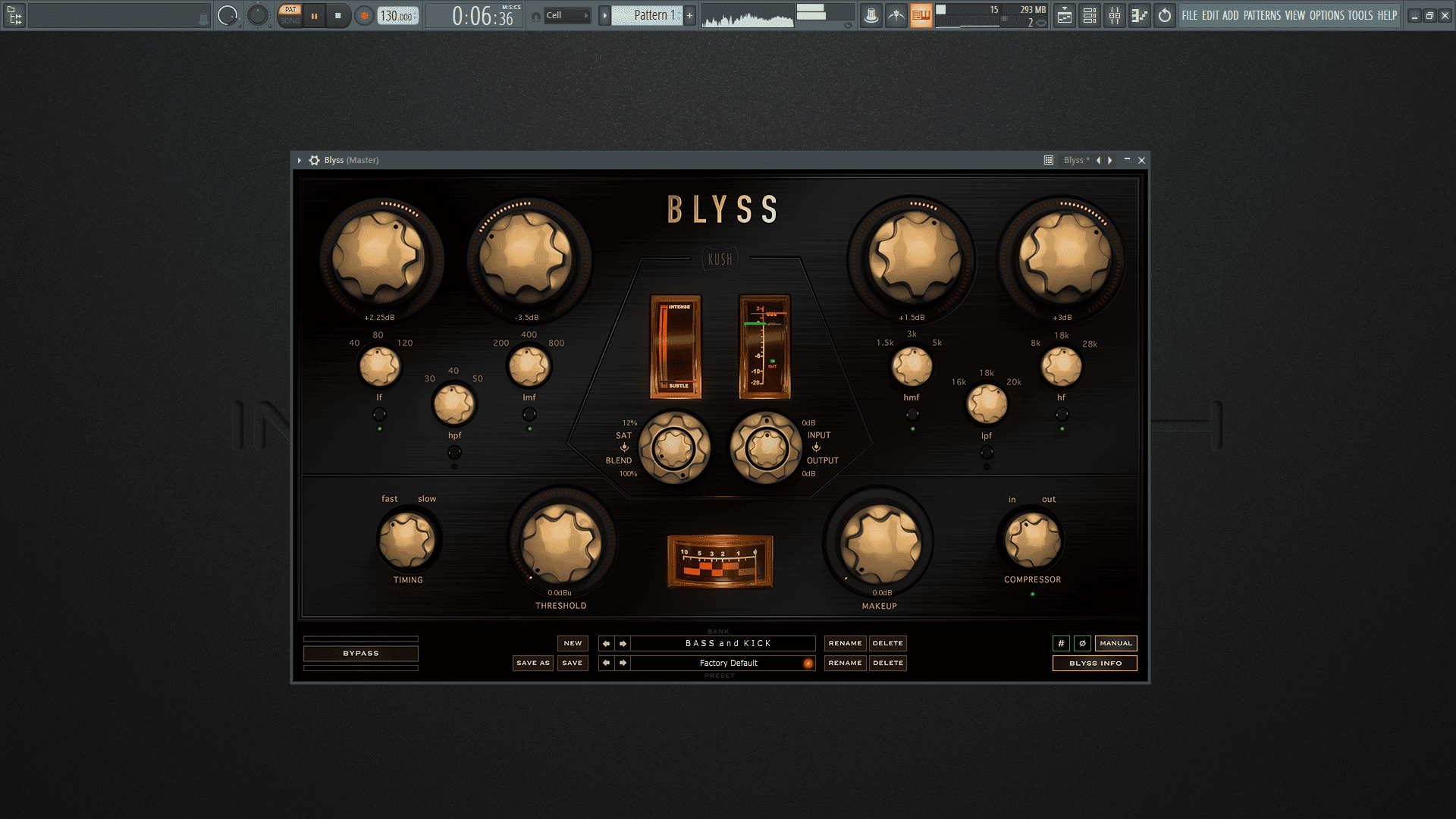Click the -3.5dB lmf gain knob

[526, 256]
